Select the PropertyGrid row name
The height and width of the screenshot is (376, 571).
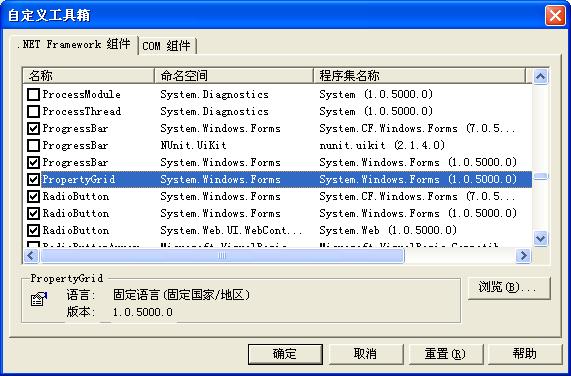point(79,179)
